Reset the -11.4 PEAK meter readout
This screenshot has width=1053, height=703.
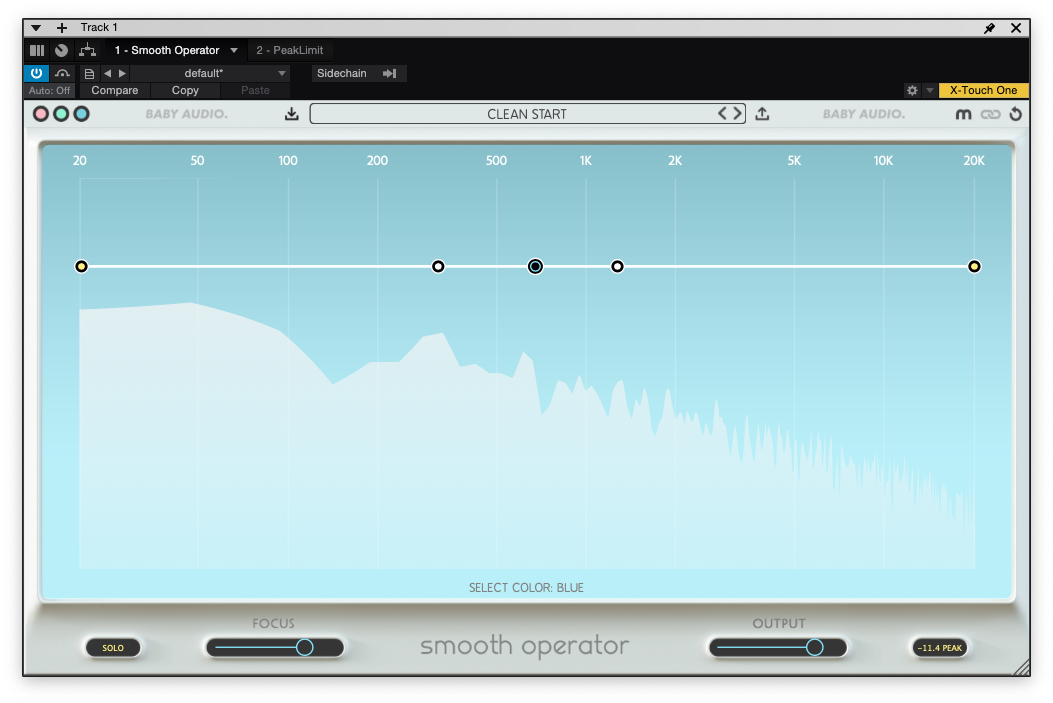pos(940,648)
